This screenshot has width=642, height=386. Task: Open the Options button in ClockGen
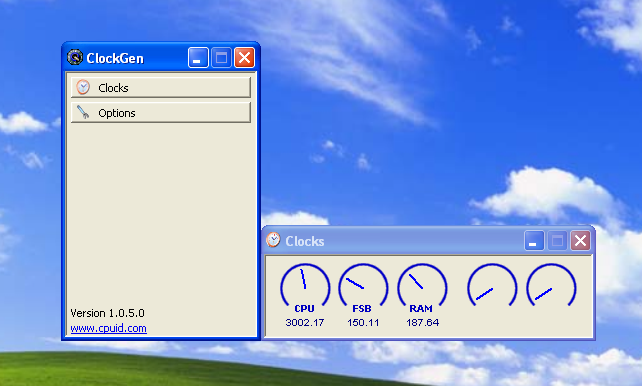pyautogui.click(x=160, y=112)
